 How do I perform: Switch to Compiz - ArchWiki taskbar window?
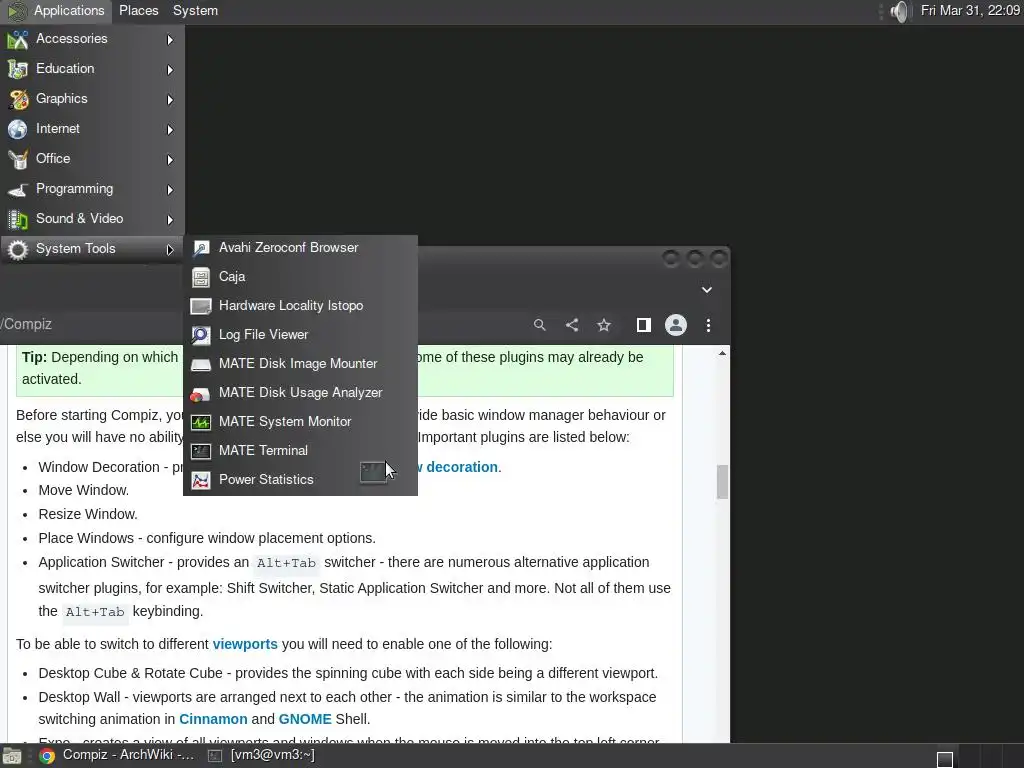click(x=118, y=756)
